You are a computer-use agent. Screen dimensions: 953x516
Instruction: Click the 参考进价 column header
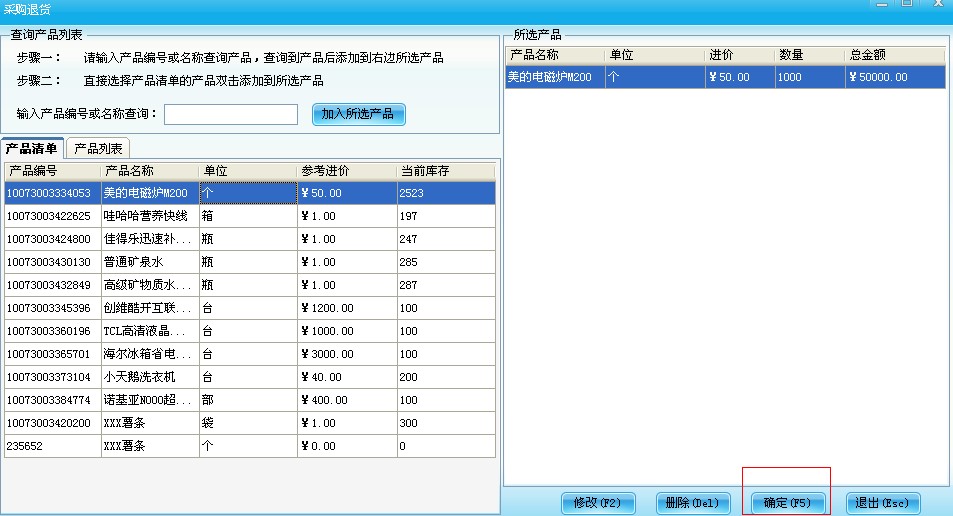[346, 171]
